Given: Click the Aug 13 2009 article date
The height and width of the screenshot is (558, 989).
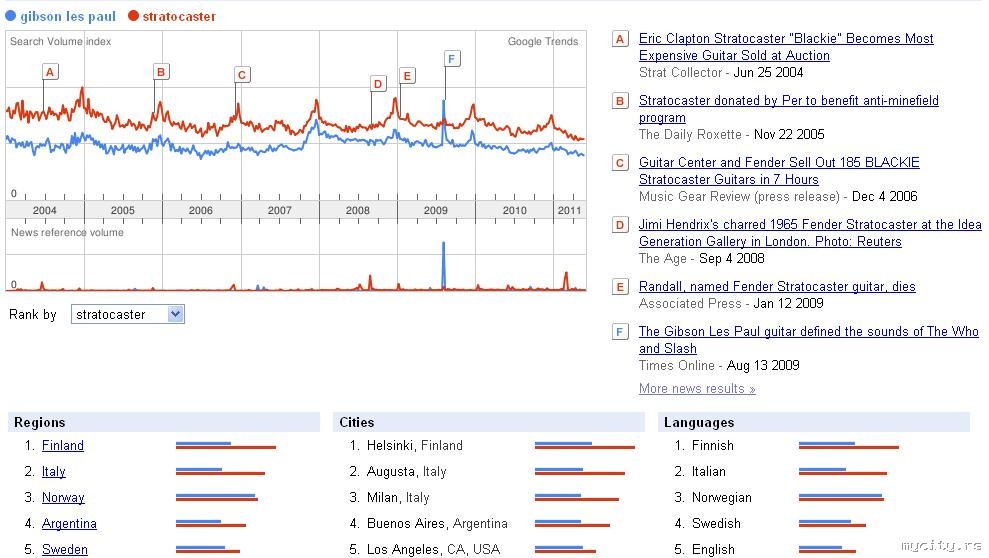Looking at the screenshot, I should click(x=763, y=365).
